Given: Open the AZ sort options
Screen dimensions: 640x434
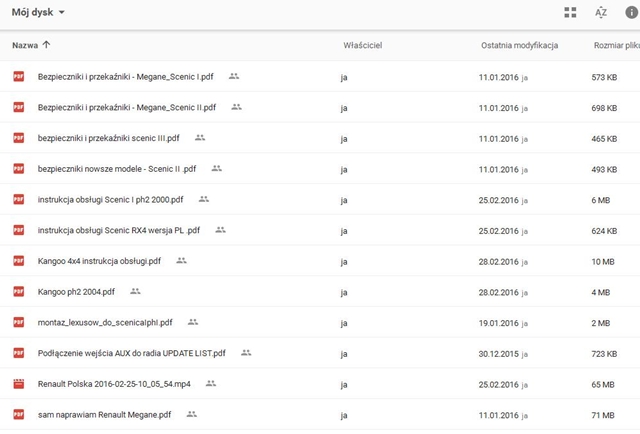Looking at the screenshot, I should pos(601,12).
